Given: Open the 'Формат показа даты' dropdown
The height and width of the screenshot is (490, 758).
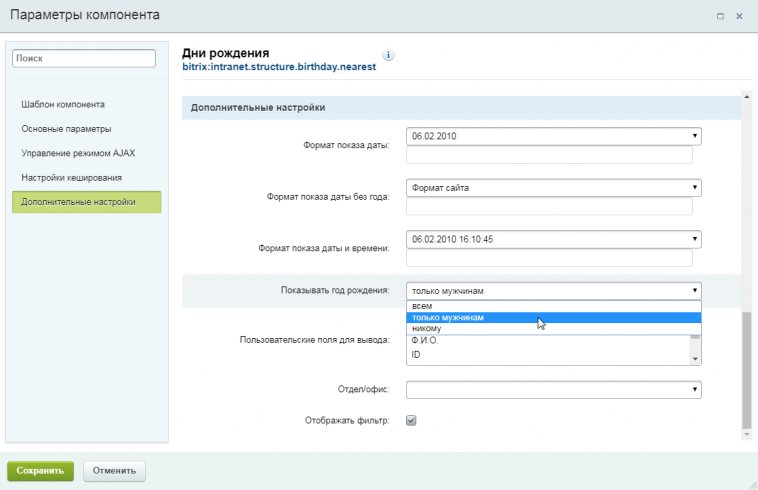Looking at the screenshot, I should pyautogui.click(x=554, y=136).
